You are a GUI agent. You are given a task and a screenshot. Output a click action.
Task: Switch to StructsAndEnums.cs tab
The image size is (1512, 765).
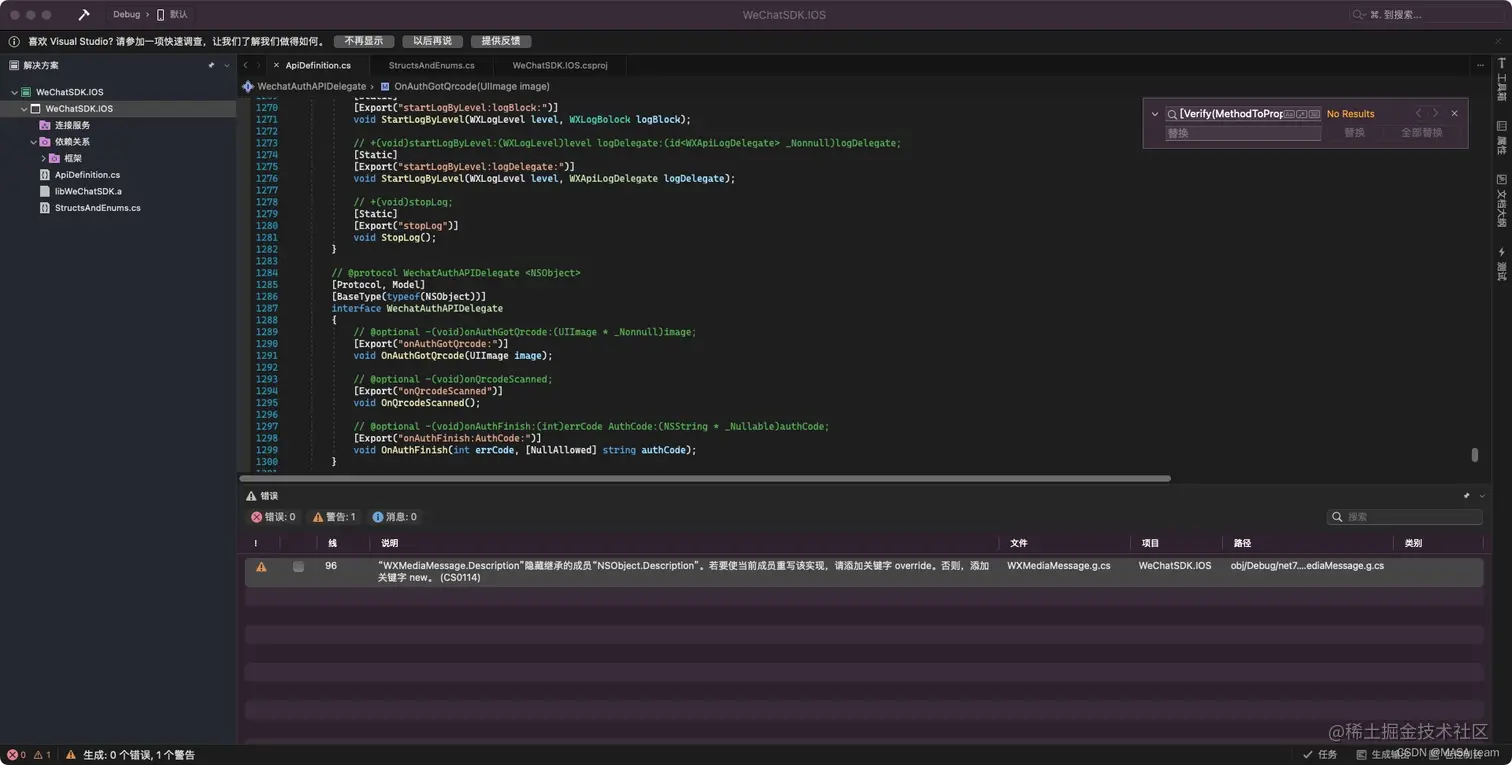pos(432,65)
